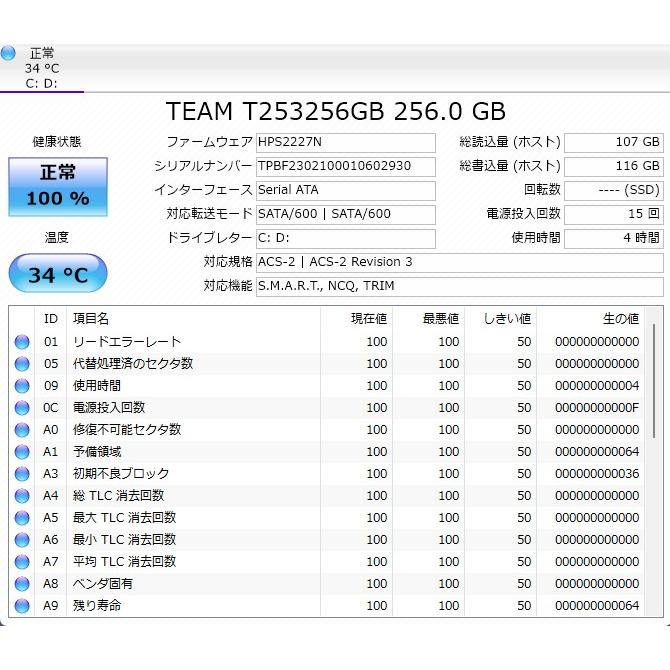The width and height of the screenshot is (670, 670).
Task: Select the 残り寿命 attribute name
Action: tap(97, 605)
